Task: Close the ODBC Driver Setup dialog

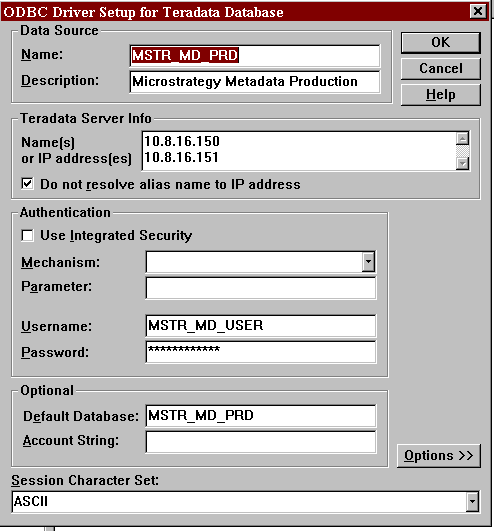Action: (x=478, y=12)
